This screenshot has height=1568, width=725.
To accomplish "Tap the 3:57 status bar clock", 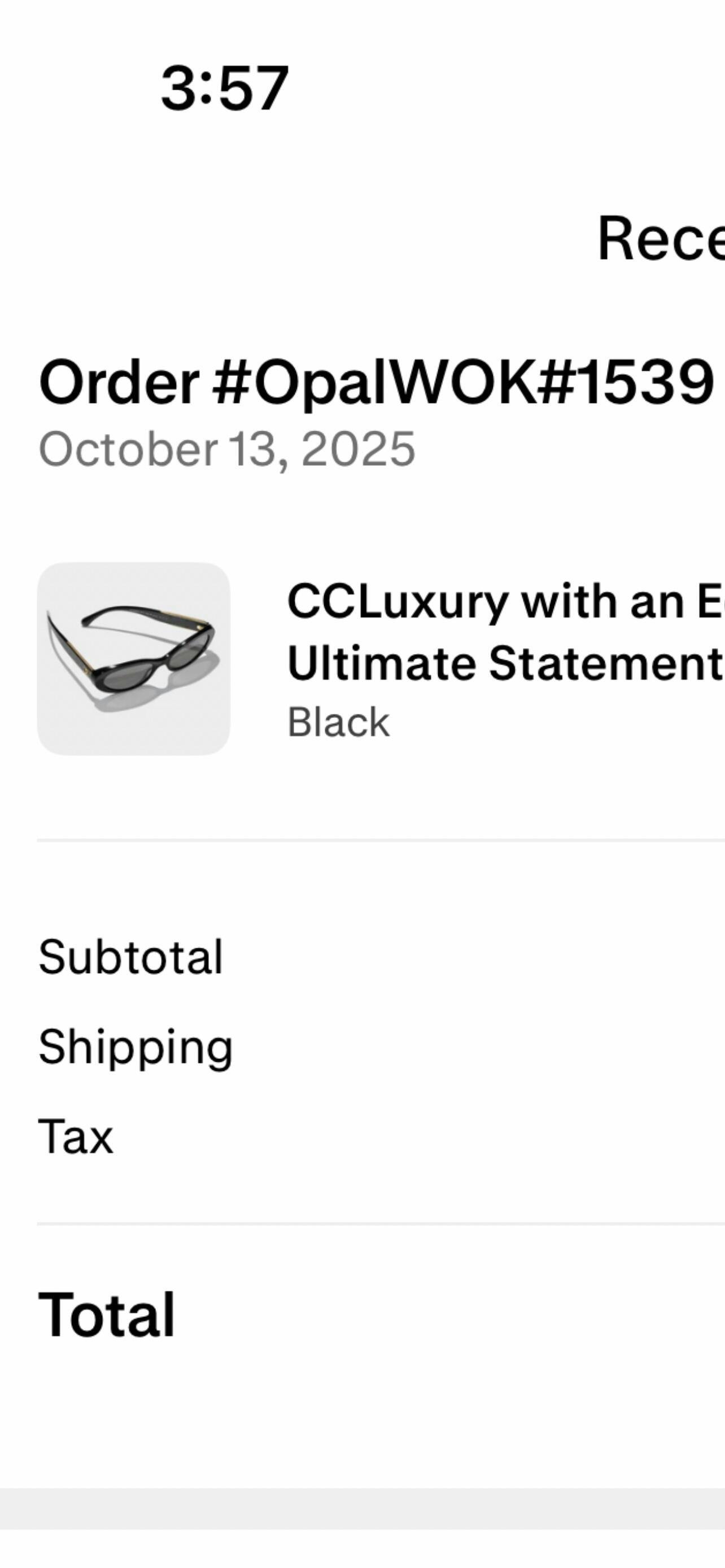I will (x=224, y=89).
